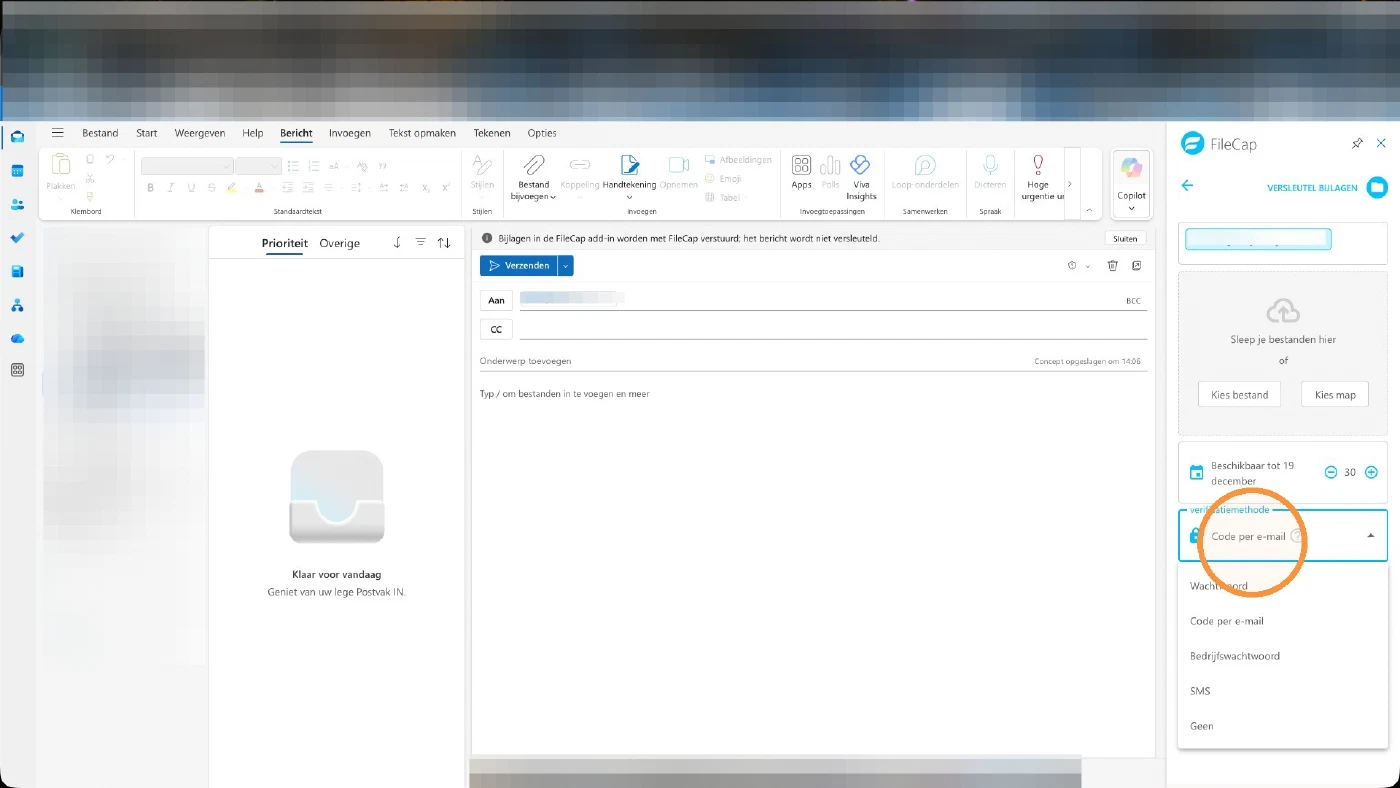Select SMS verification method
This screenshot has height=788, width=1400.
[1283, 691]
